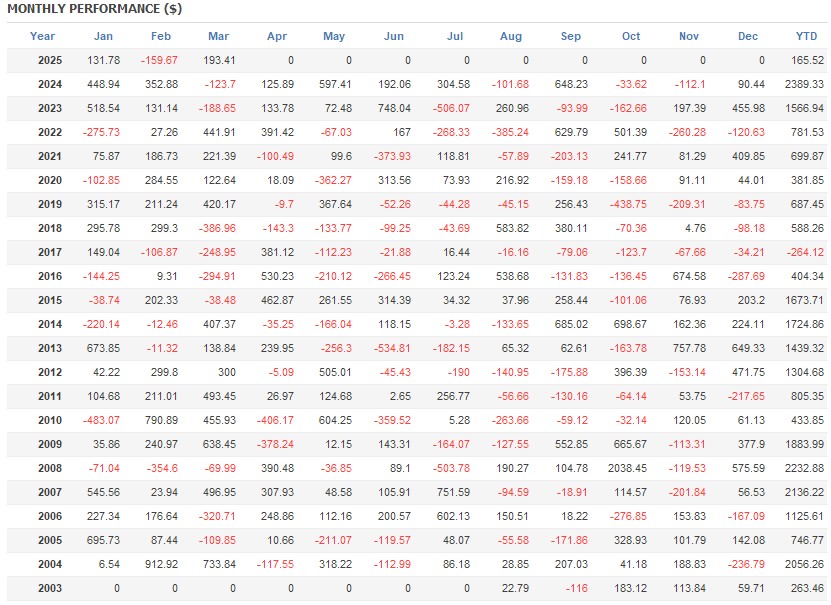Screen dimensions: 831x605
Task: Click the Year column header
Action: click(42, 36)
